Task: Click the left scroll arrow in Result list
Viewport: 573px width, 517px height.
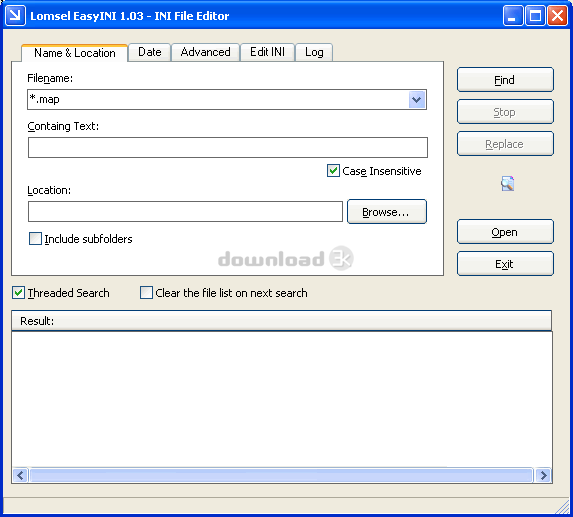Action: (20, 475)
